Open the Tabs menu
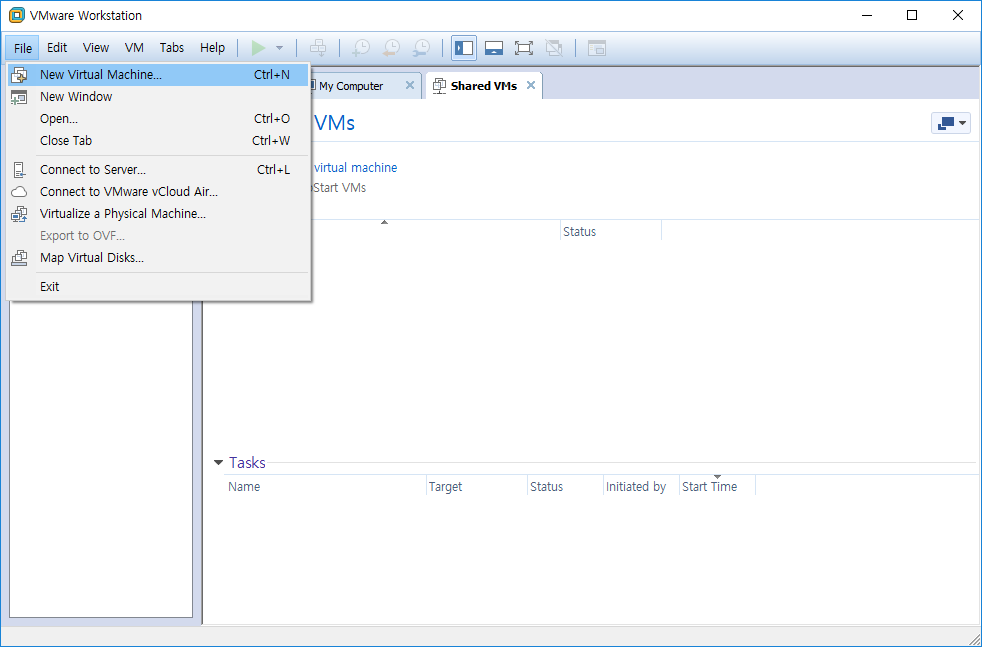 tap(172, 48)
